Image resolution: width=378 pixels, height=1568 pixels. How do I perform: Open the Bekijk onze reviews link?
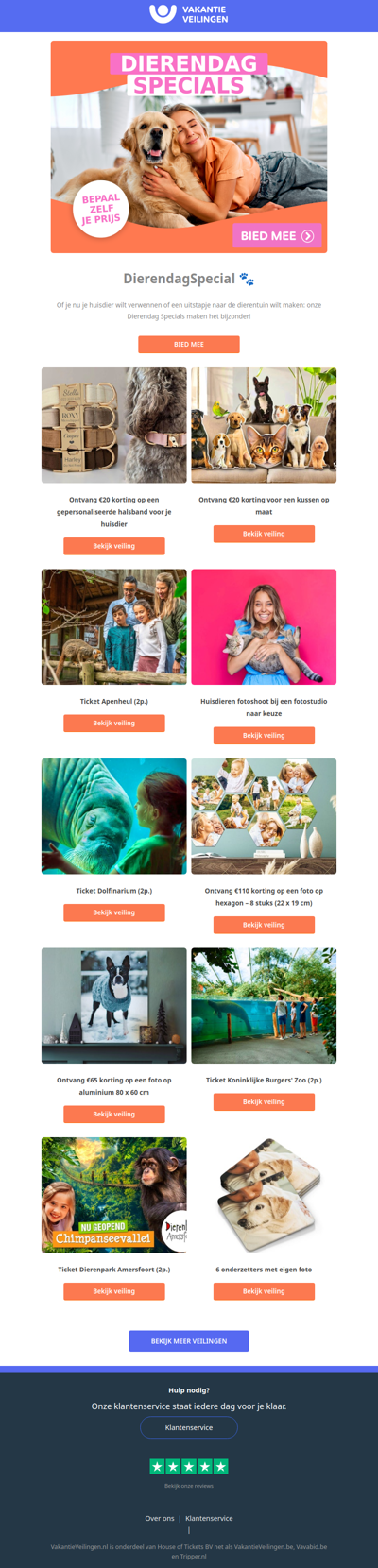click(x=189, y=1486)
